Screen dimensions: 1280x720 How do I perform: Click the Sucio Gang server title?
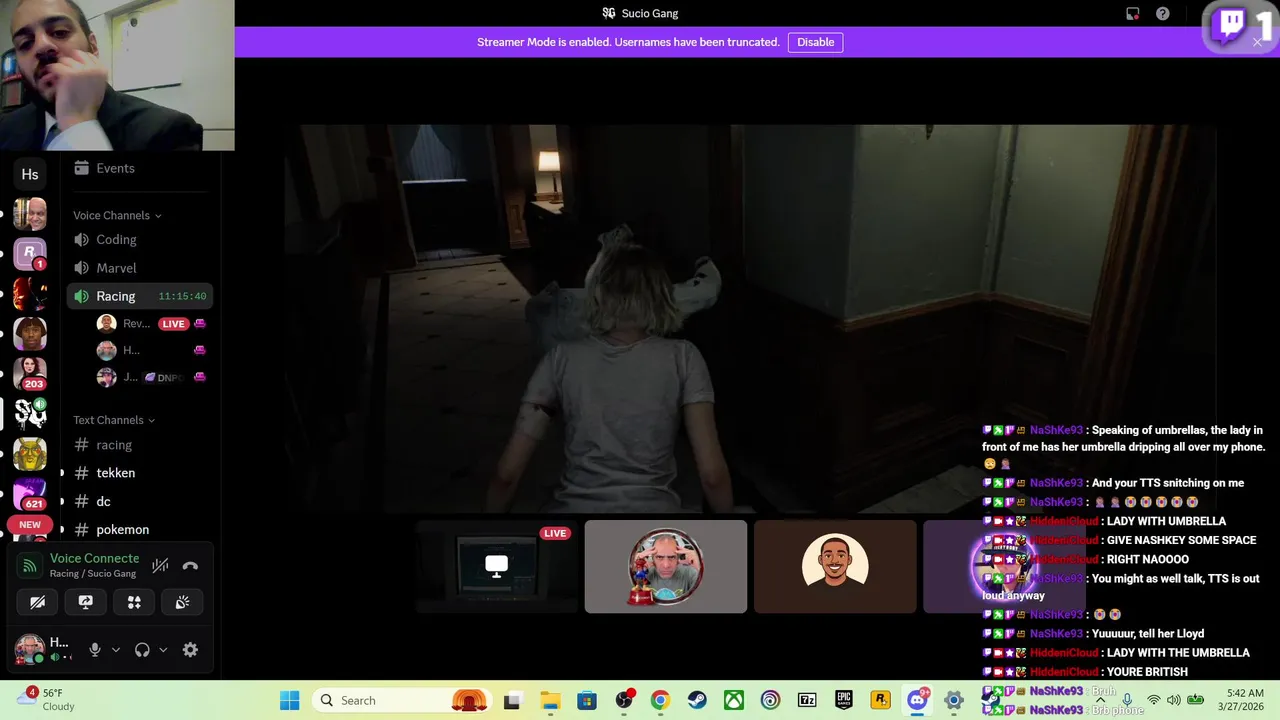click(x=640, y=14)
